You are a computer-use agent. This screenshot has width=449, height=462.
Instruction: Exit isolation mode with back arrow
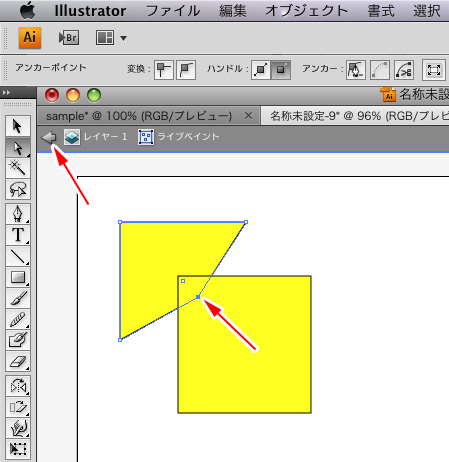tap(49, 137)
